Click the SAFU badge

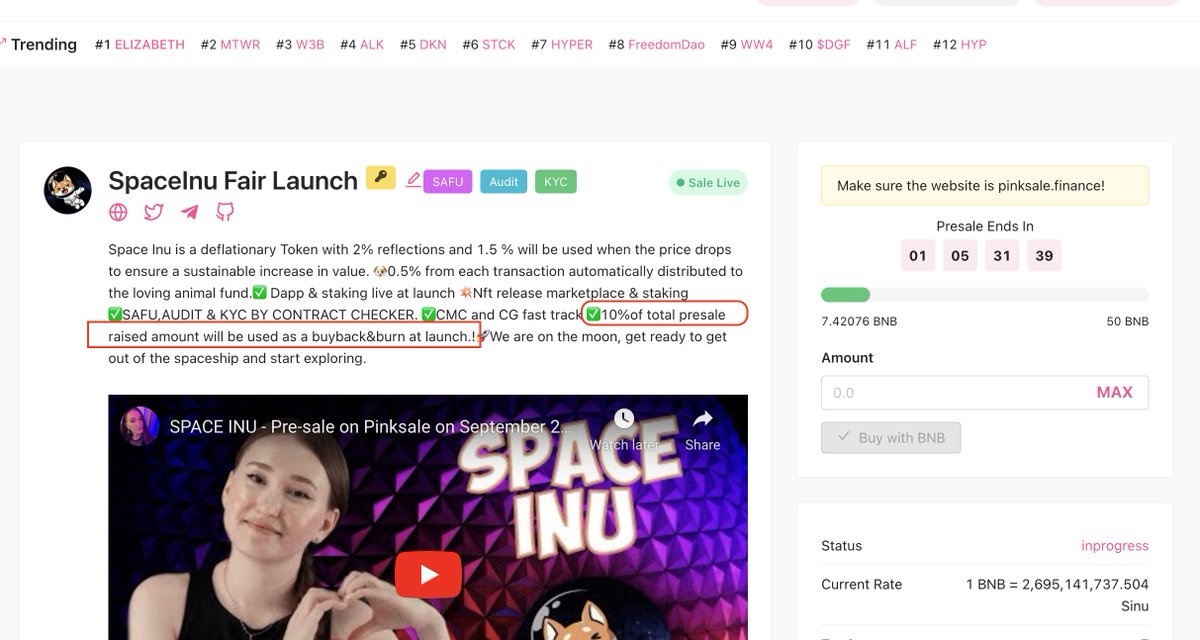(x=447, y=182)
